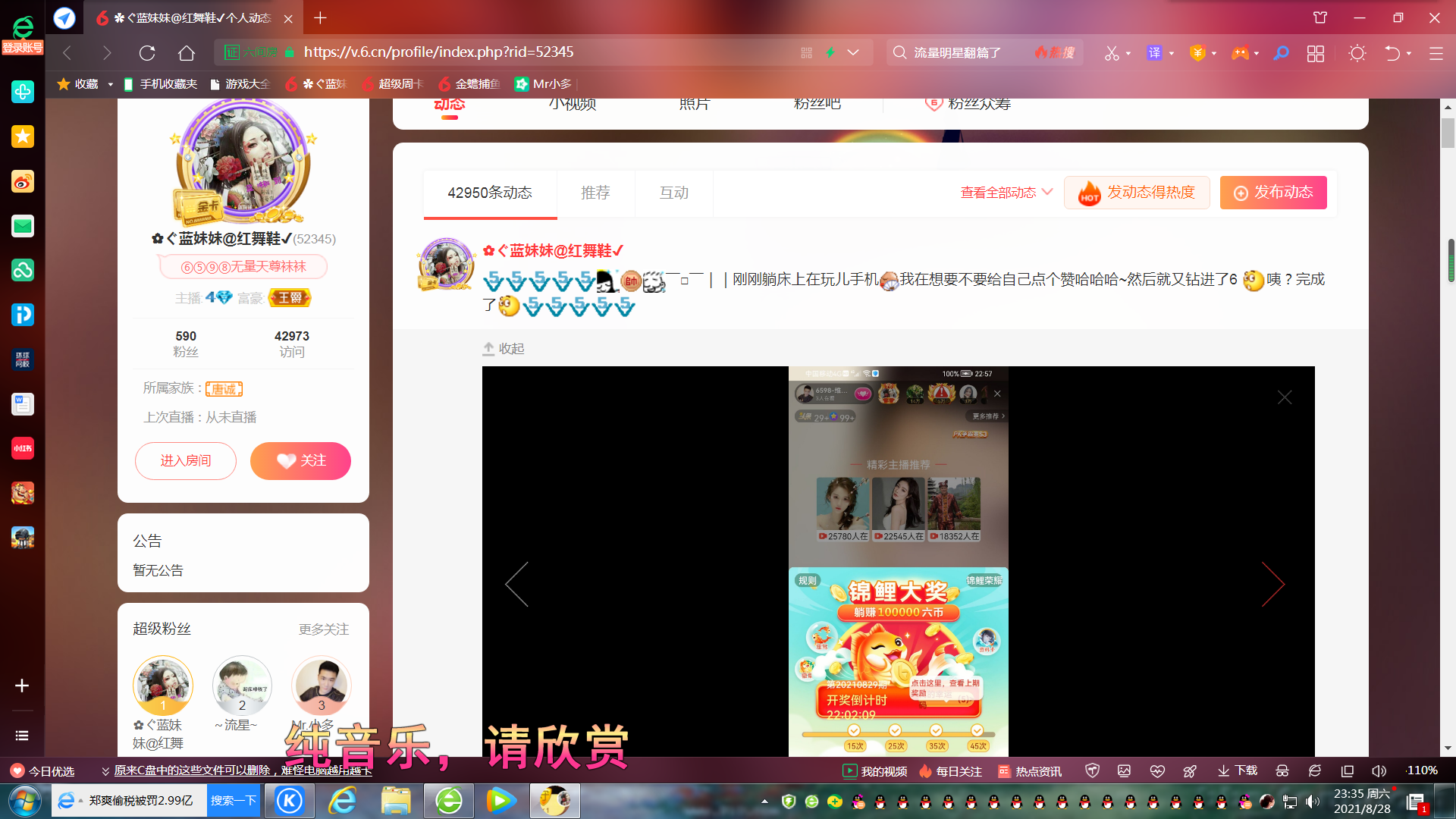Image resolution: width=1456 pixels, height=819 pixels.
Task: Open the 更多关注 link
Action: 324,629
